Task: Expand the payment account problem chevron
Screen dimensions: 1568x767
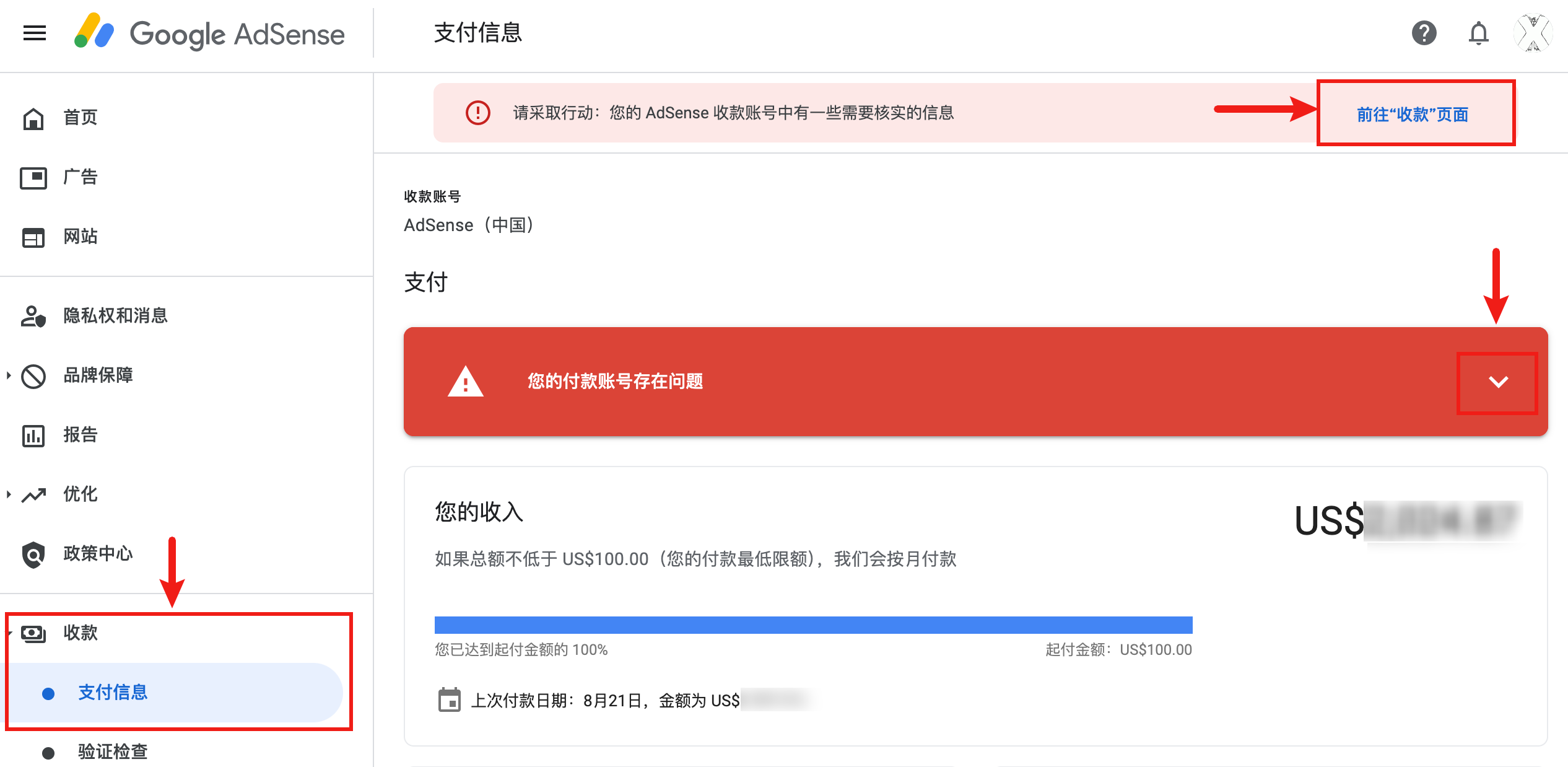Action: point(1498,382)
